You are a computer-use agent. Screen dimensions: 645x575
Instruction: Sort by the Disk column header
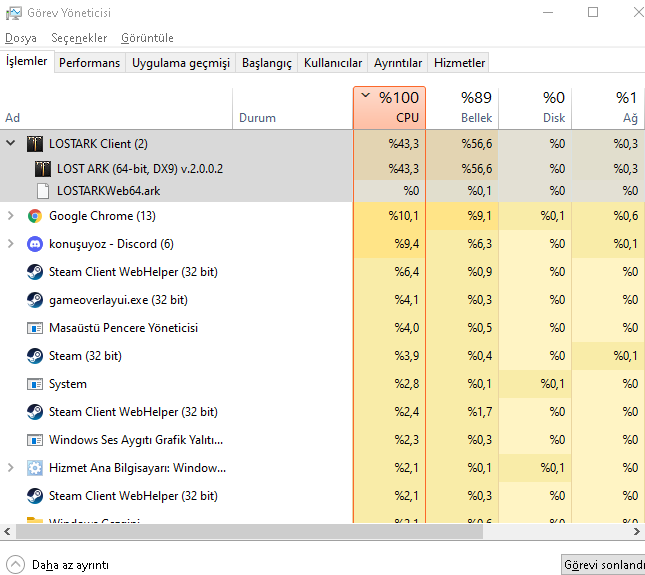(x=535, y=108)
